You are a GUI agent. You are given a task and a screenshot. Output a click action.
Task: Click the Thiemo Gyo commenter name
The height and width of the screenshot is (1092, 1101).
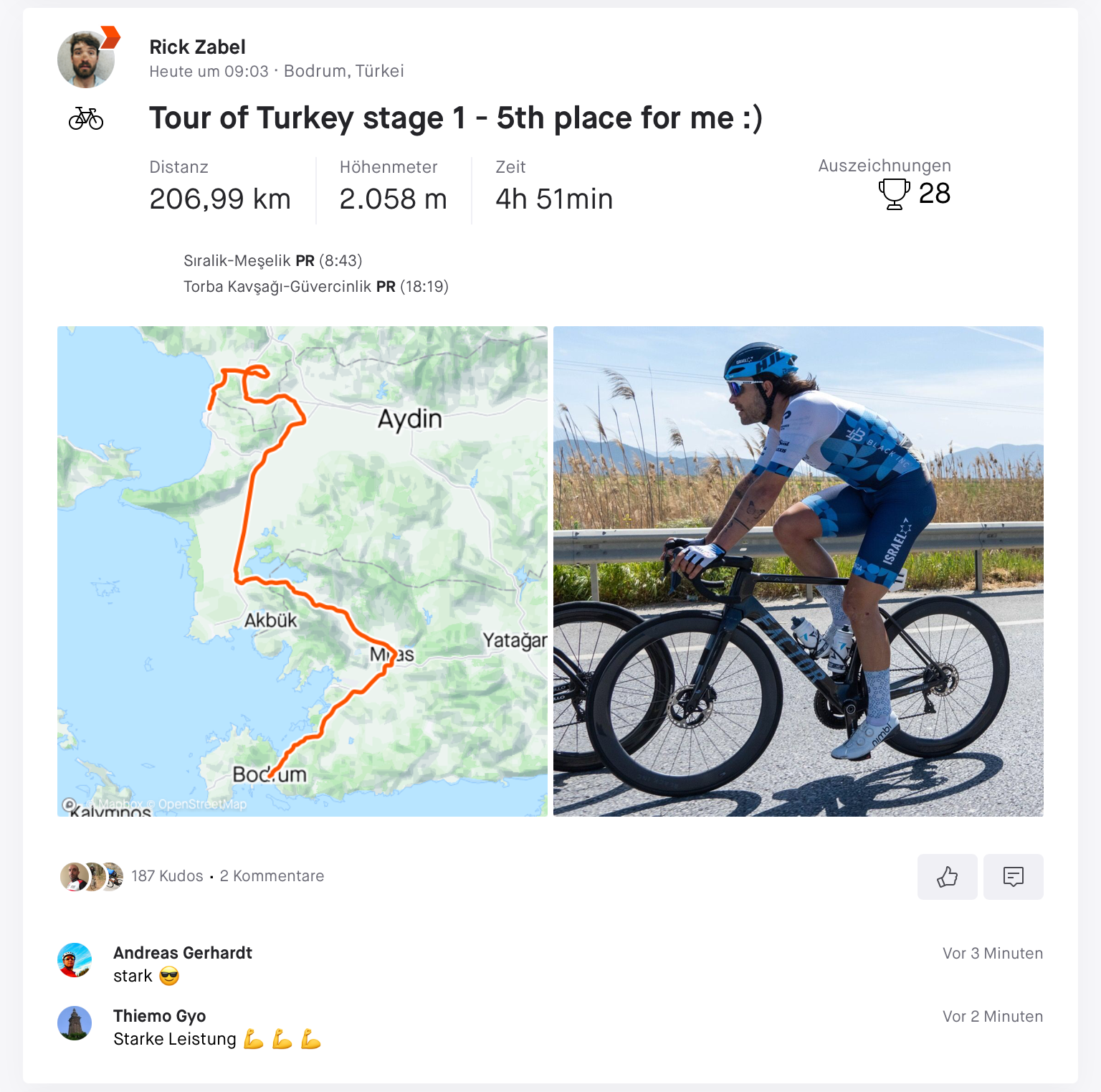point(159,1016)
